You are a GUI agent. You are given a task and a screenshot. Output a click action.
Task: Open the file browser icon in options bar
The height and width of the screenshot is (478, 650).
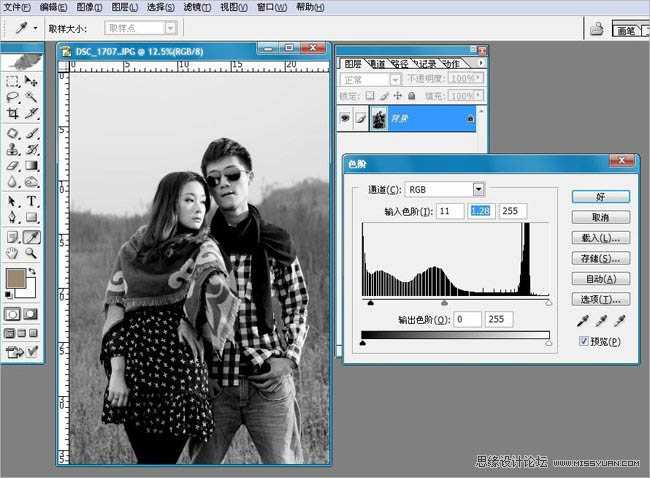tap(597, 29)
